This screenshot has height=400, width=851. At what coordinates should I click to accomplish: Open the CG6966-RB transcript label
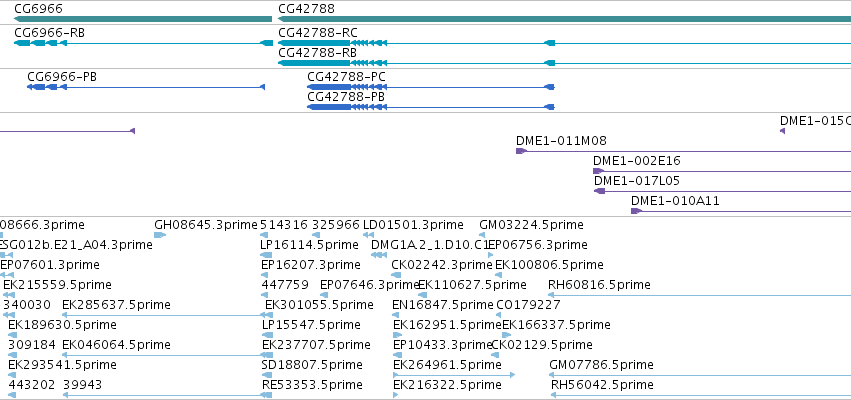pos(49,33)
